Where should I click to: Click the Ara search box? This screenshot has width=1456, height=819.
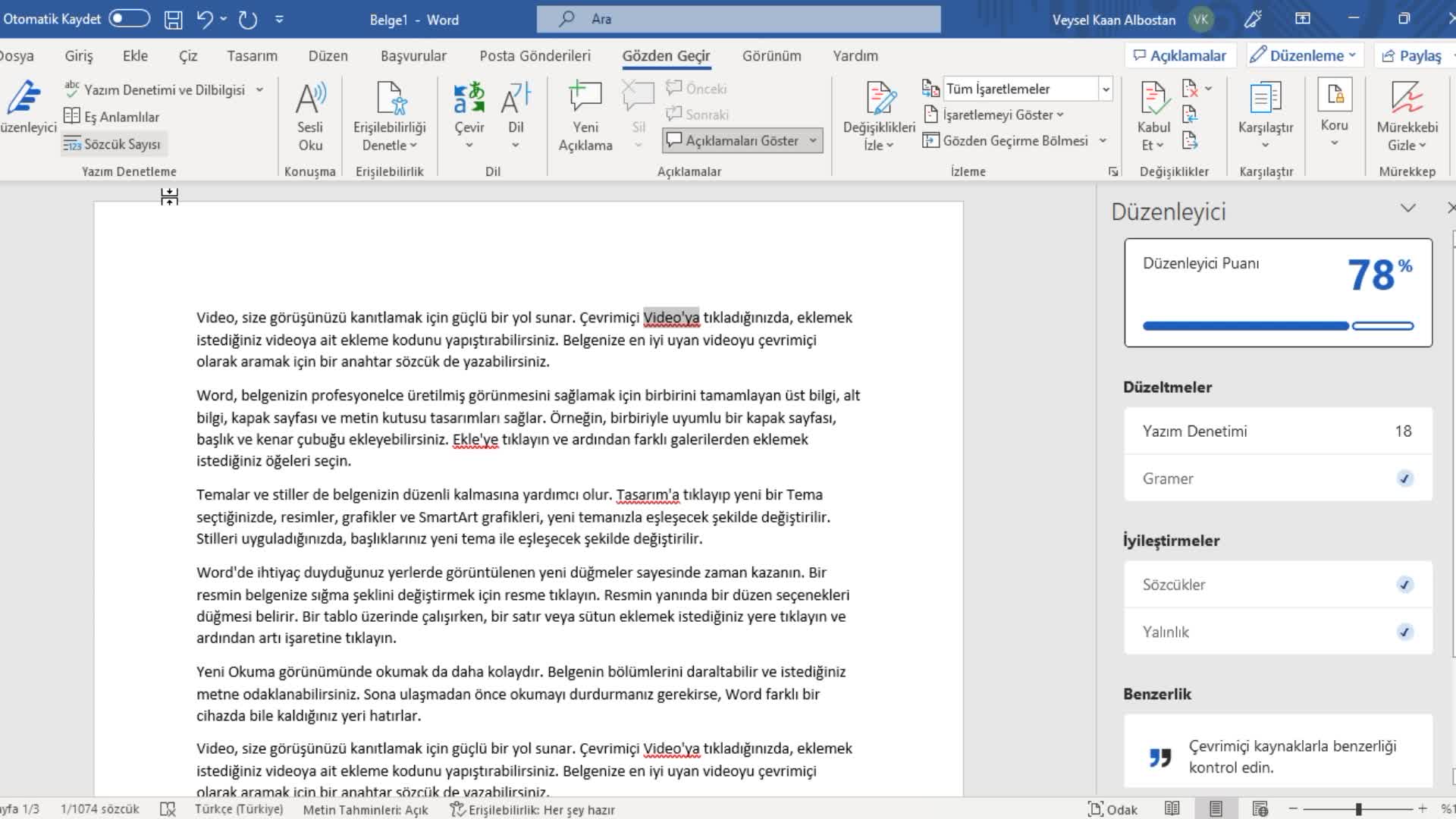point(739,19)
